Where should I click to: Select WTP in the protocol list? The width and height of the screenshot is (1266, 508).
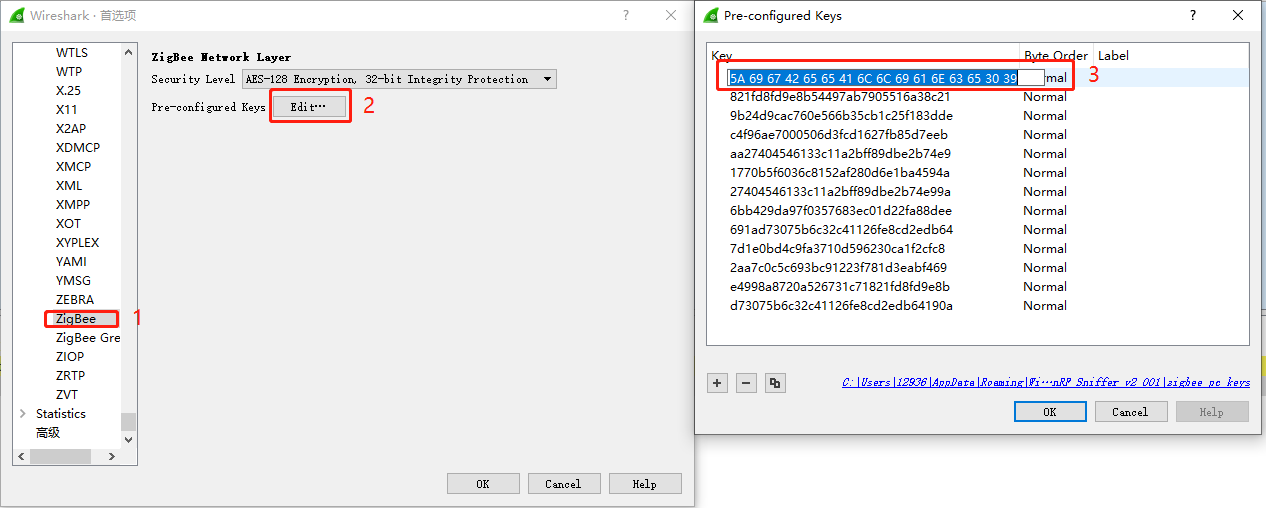point(69,71)
